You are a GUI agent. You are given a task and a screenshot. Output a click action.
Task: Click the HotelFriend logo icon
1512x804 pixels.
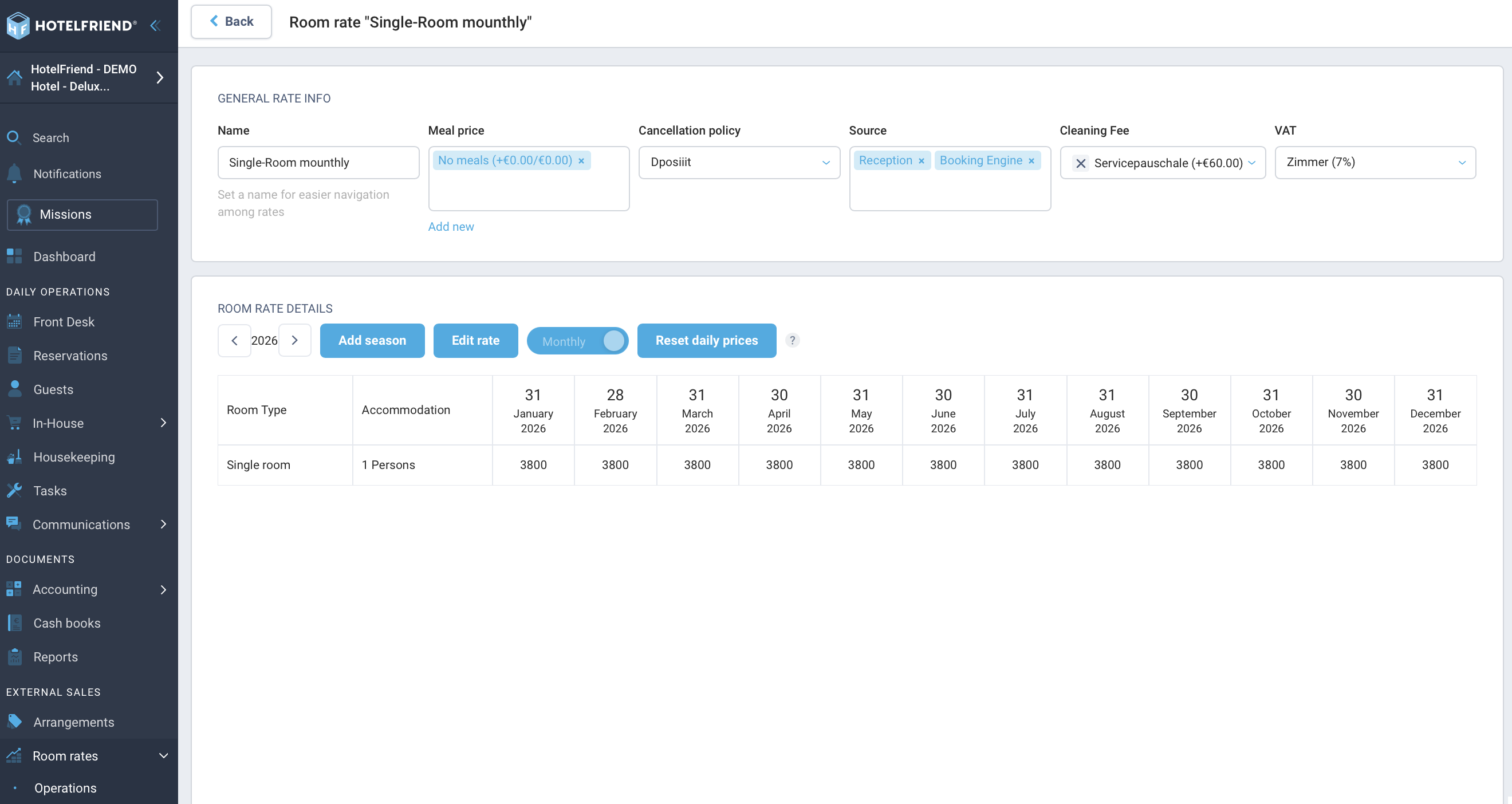pos(18,25)
